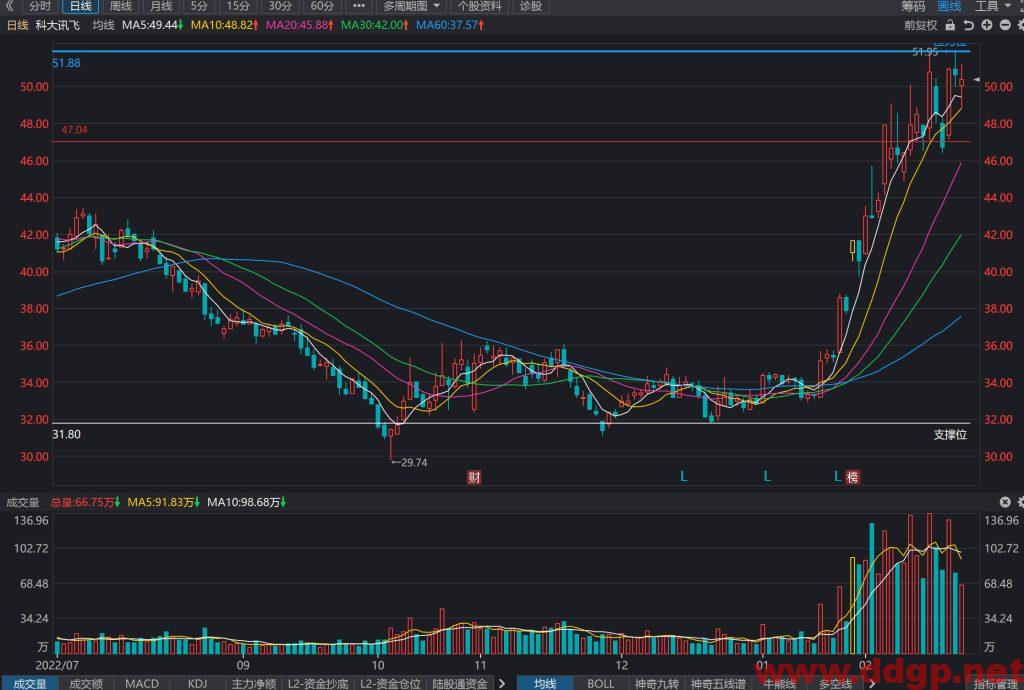Select the 均线 main-chart indicator tab
Screen dimensions: 1024x690
coord(545,683)
